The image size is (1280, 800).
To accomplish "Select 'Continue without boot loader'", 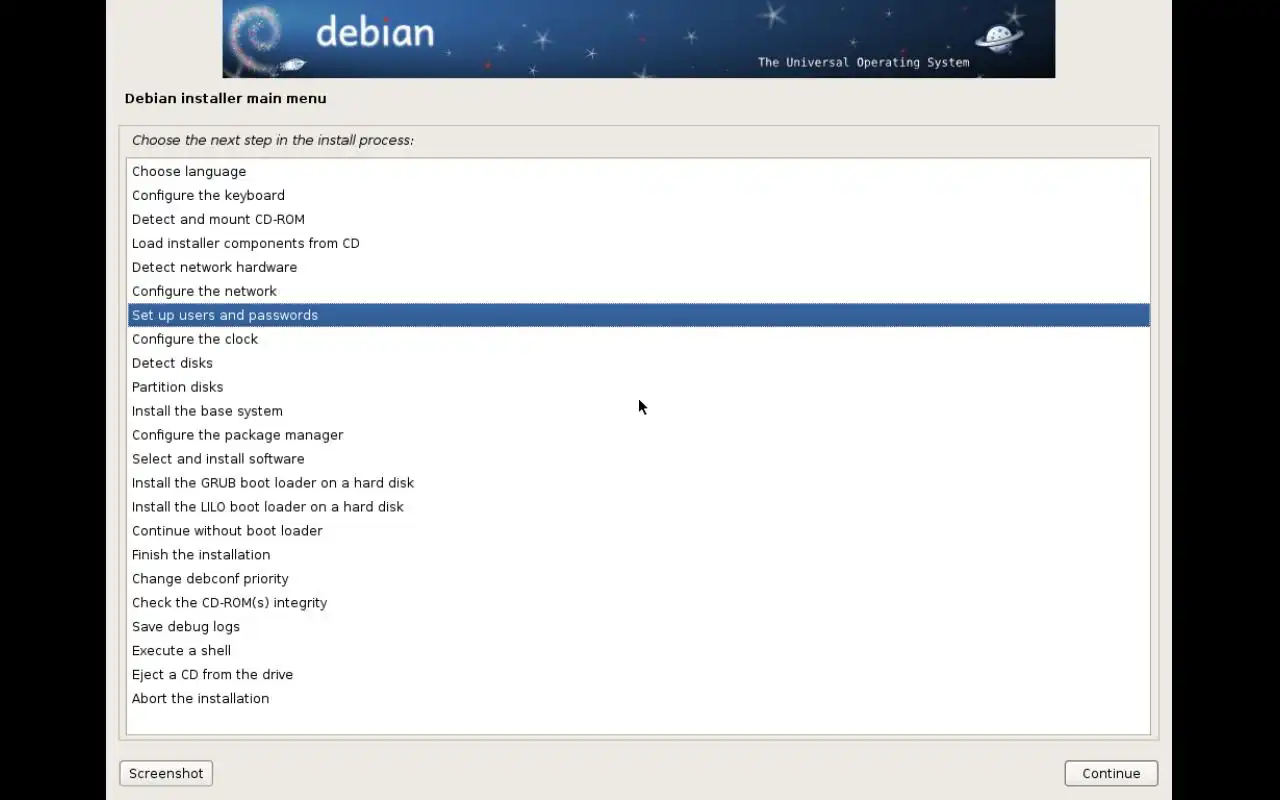I will [x=638, y=531].
